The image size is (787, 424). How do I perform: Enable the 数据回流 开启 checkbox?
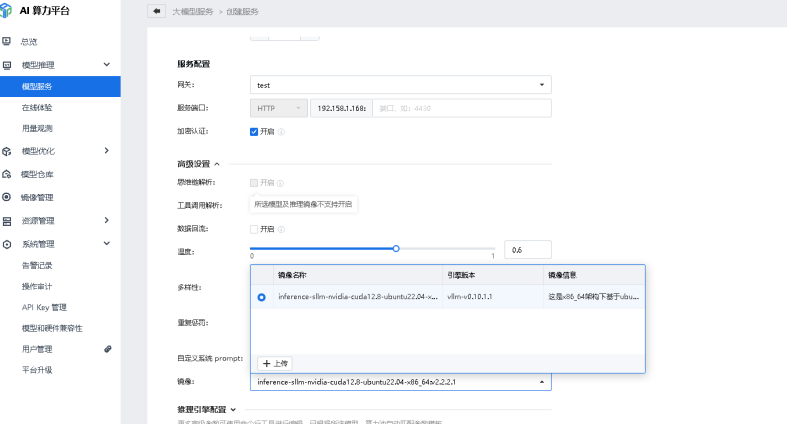[x=254, y=229]
